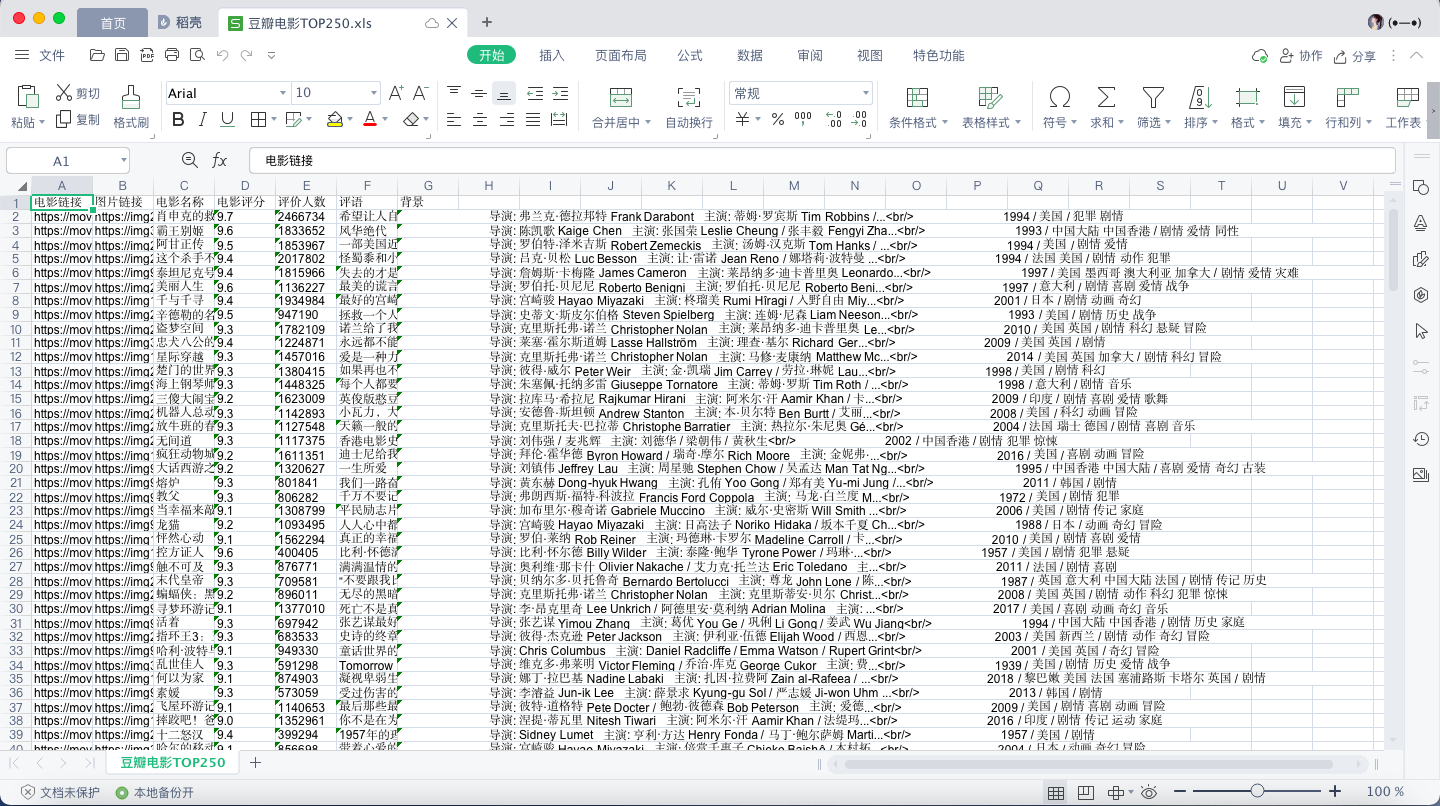Switch to the 数据 ribbon tab

tap(750, 56)
